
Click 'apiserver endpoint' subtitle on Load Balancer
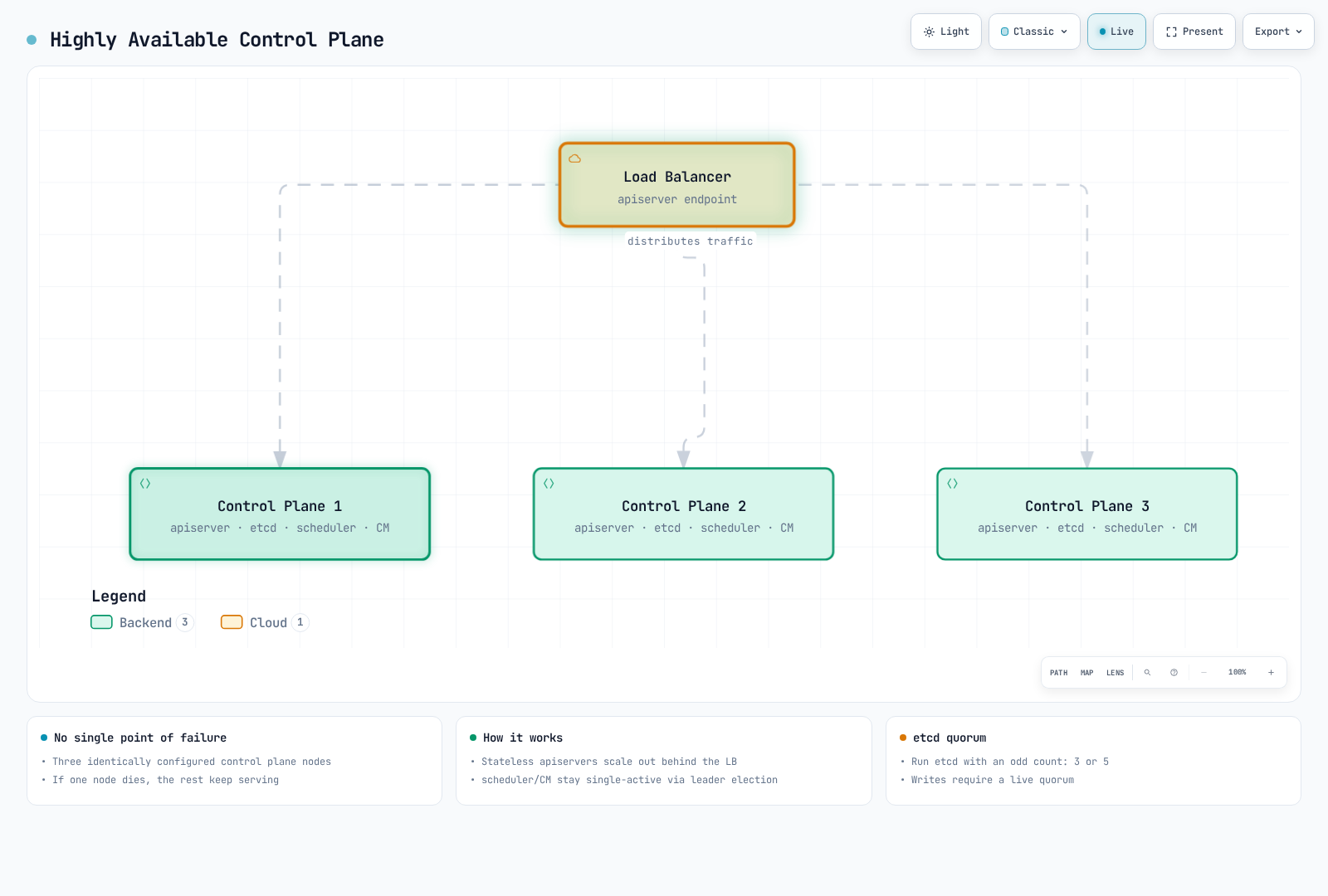click(x=677, y=199)
